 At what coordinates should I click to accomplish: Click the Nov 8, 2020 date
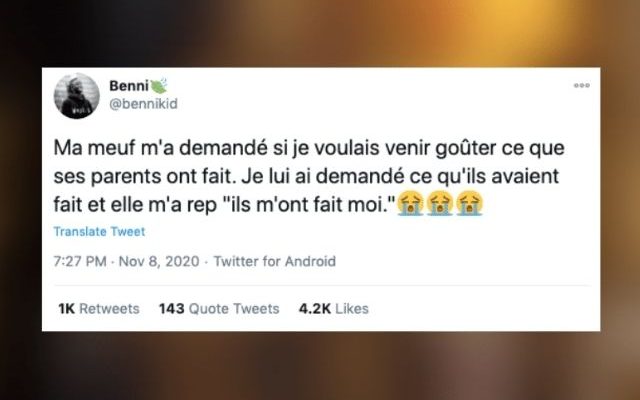click(x=159, y=261)
